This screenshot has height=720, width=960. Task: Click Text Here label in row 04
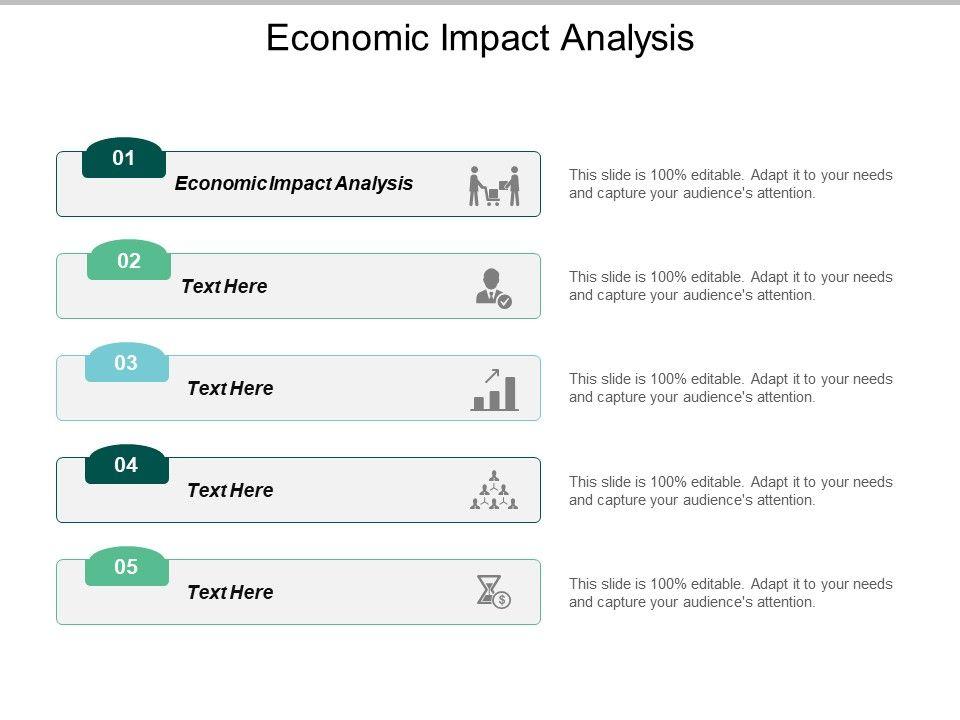(230, 490)
